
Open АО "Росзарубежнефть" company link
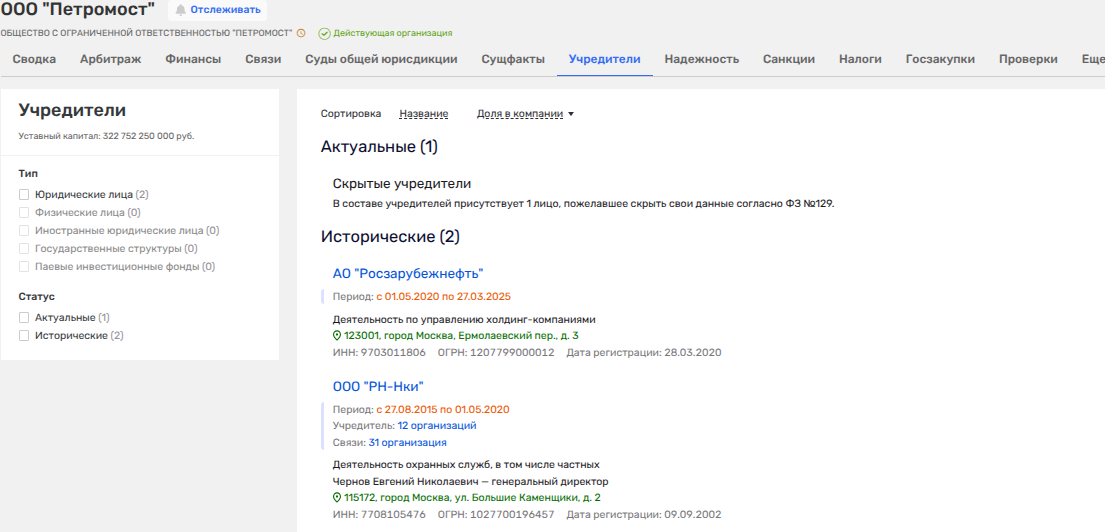pyautogui.click(x=408, y=273)
